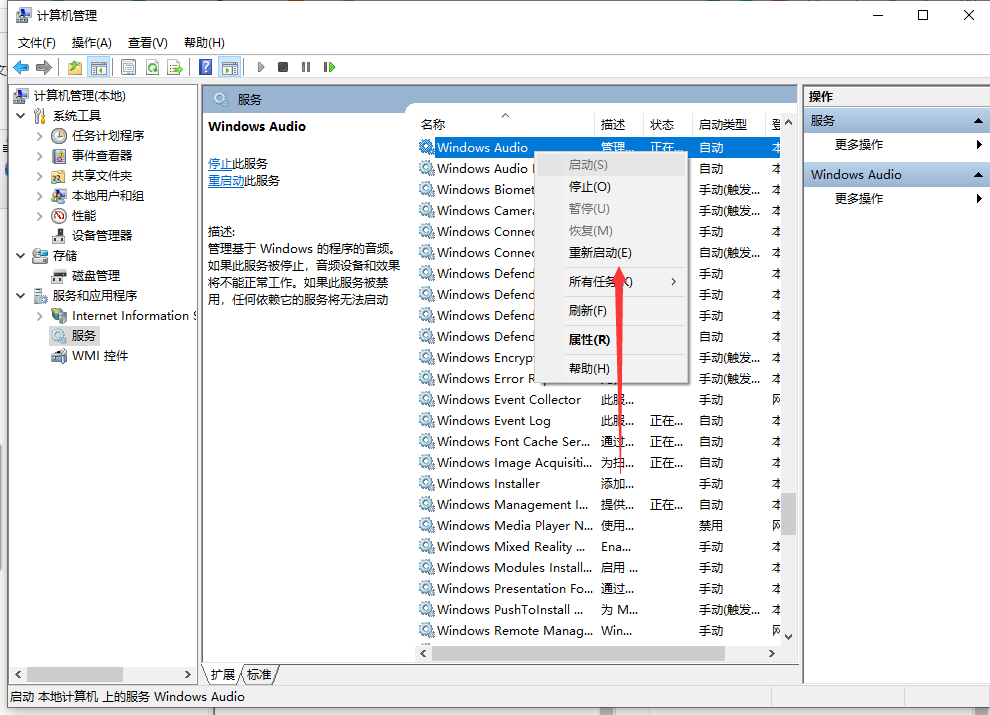990x715 pixels.
Task: Click the blue Back arrow toolbar icon
Action: 21,67
